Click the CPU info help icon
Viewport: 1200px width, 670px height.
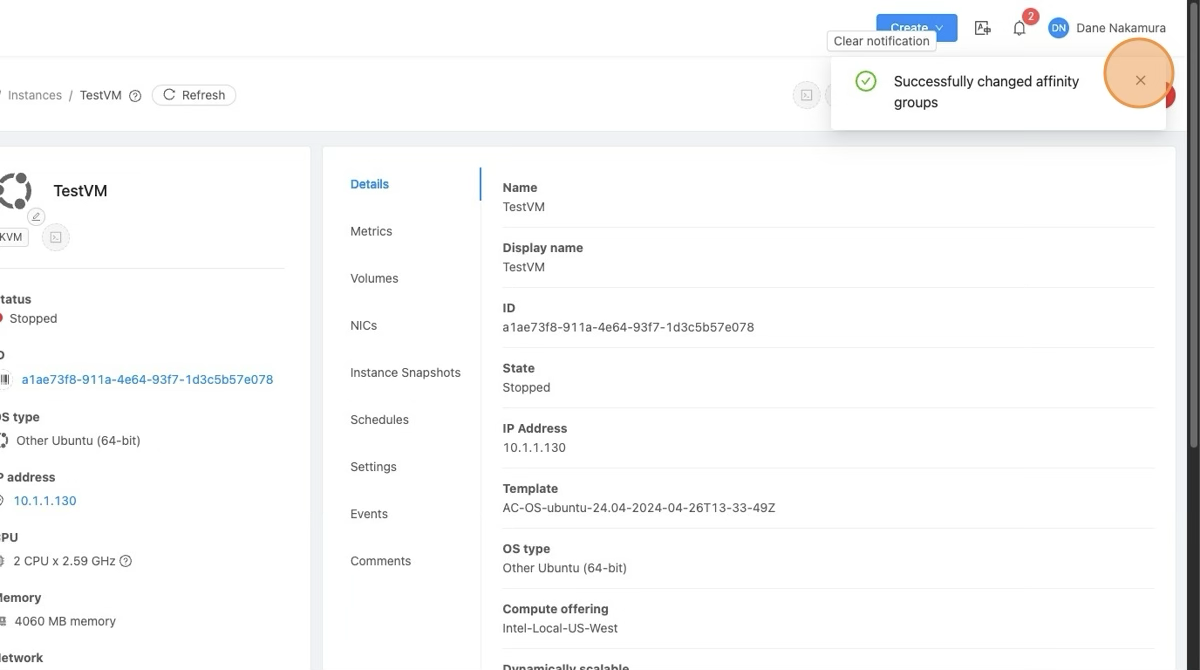126,561
